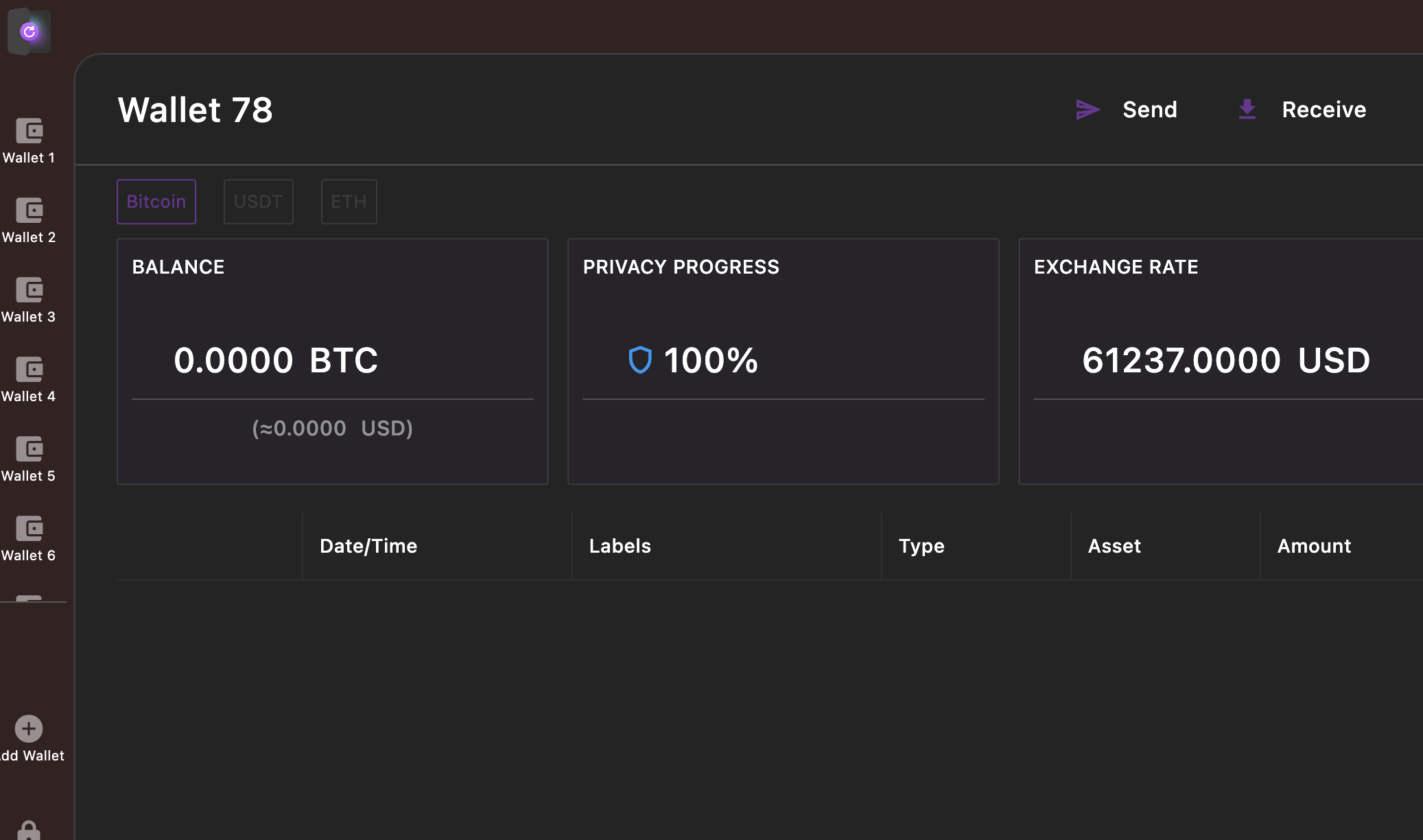Screen dimensions: 1423x840
Task: Sort transactions by the Date/Time column header
Action: (x=368, y=546)
